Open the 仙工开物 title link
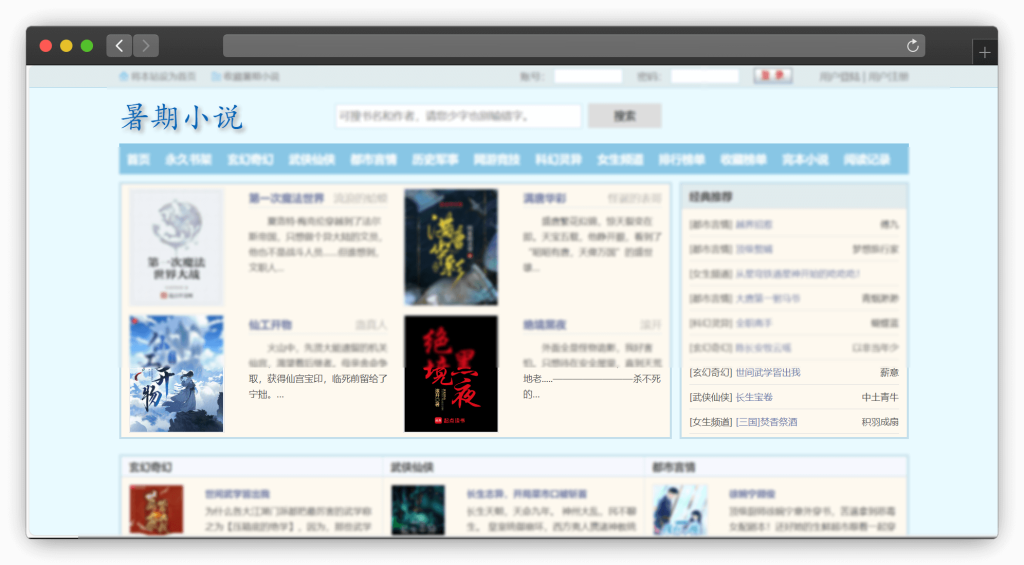 point(270,325)
